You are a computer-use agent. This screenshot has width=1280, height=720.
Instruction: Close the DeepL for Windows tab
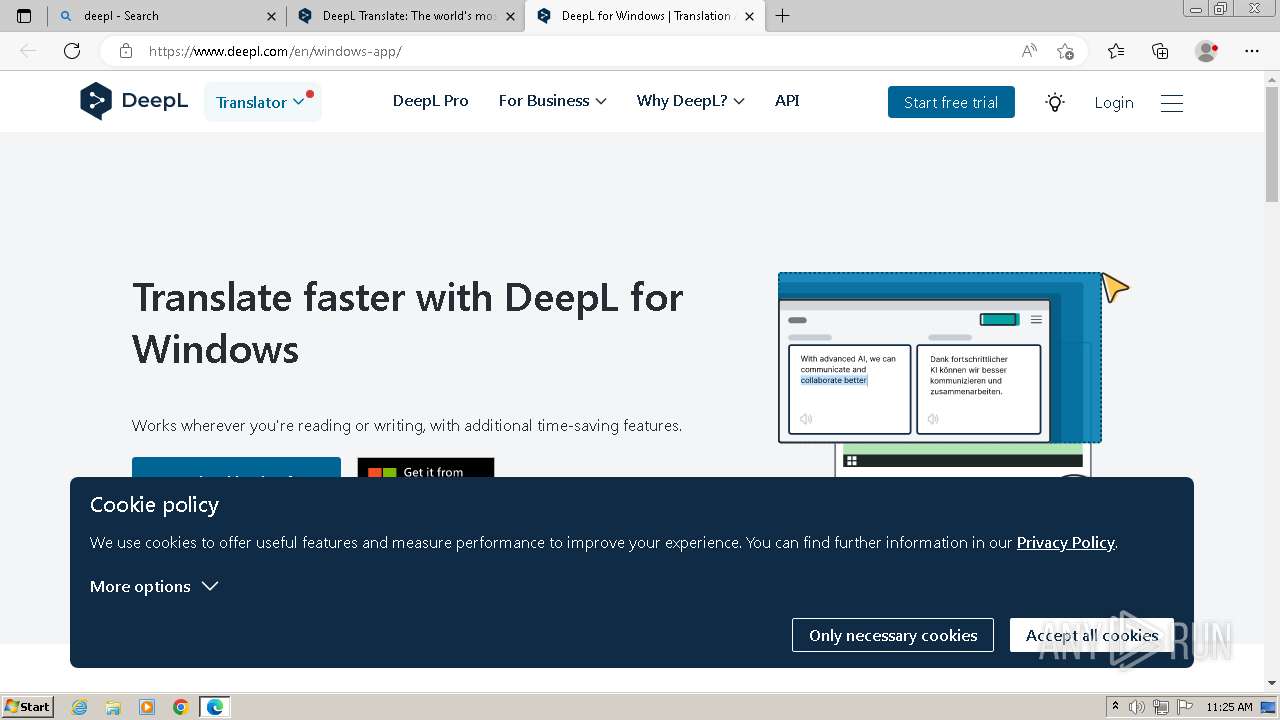click(x=749, y=16)
